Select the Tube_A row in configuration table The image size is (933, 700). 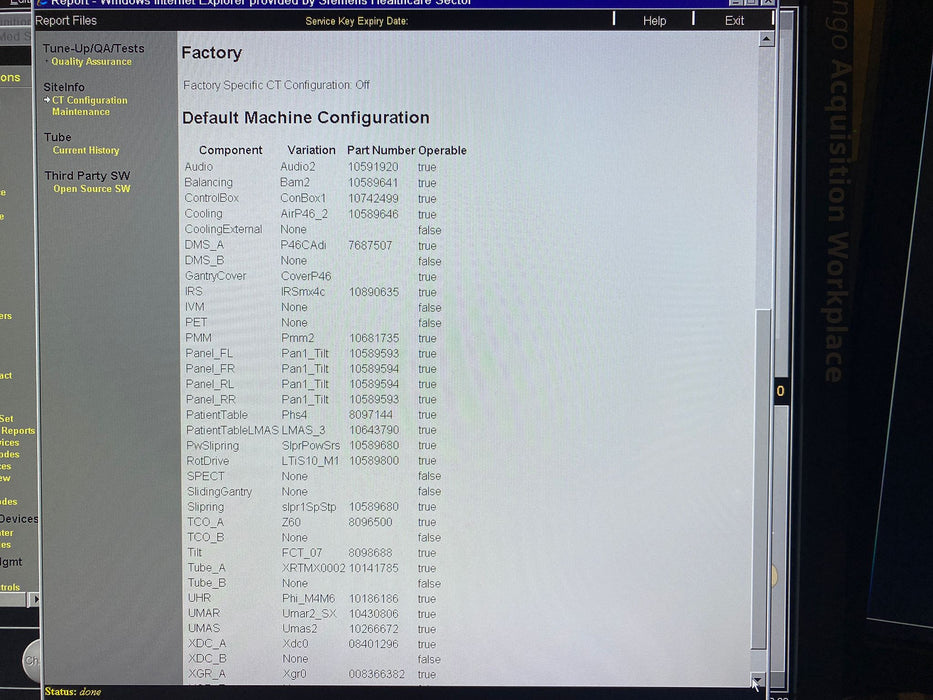[x=206, y=568]
